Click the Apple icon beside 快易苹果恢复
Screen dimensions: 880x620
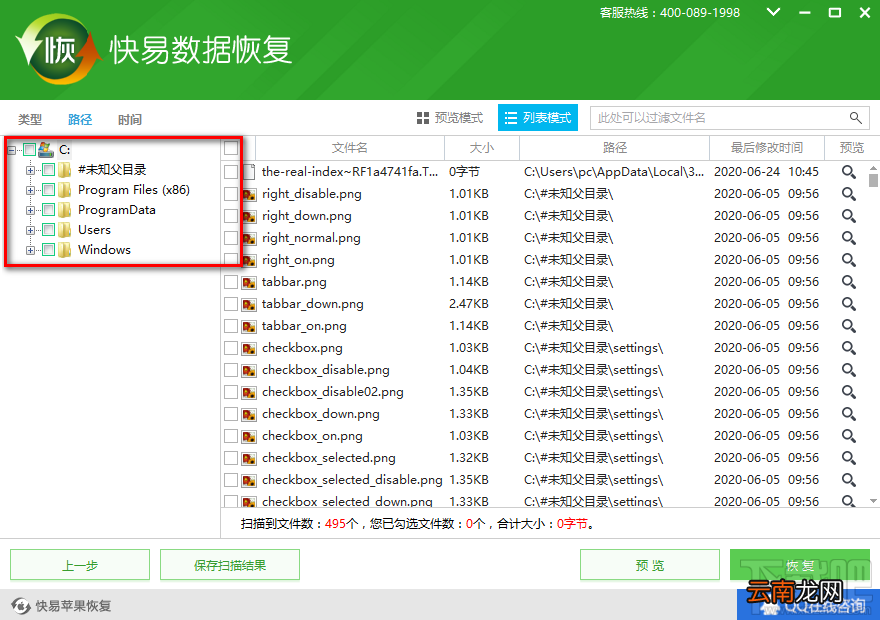pyautogui.click(x=21, y=606)
